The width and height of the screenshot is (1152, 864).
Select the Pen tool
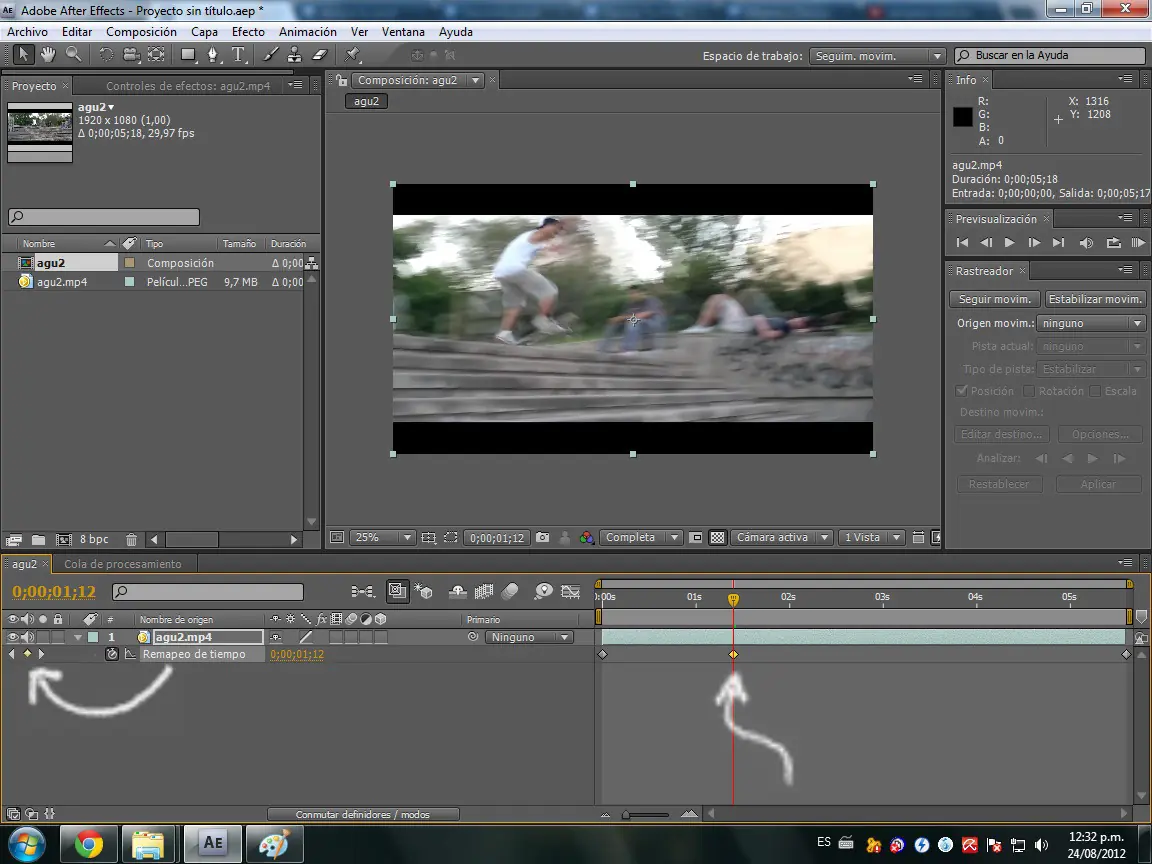[213, 54]
